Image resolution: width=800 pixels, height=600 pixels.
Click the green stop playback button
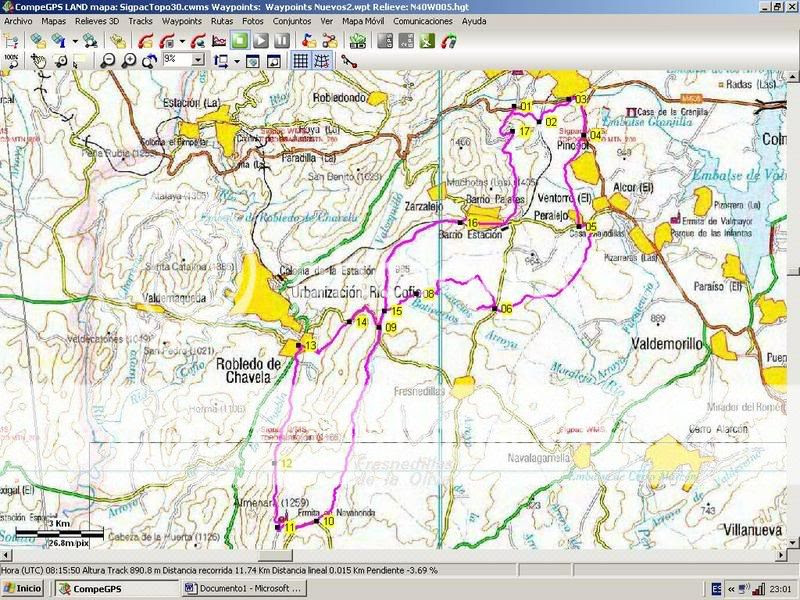click(x=240, y=41)
